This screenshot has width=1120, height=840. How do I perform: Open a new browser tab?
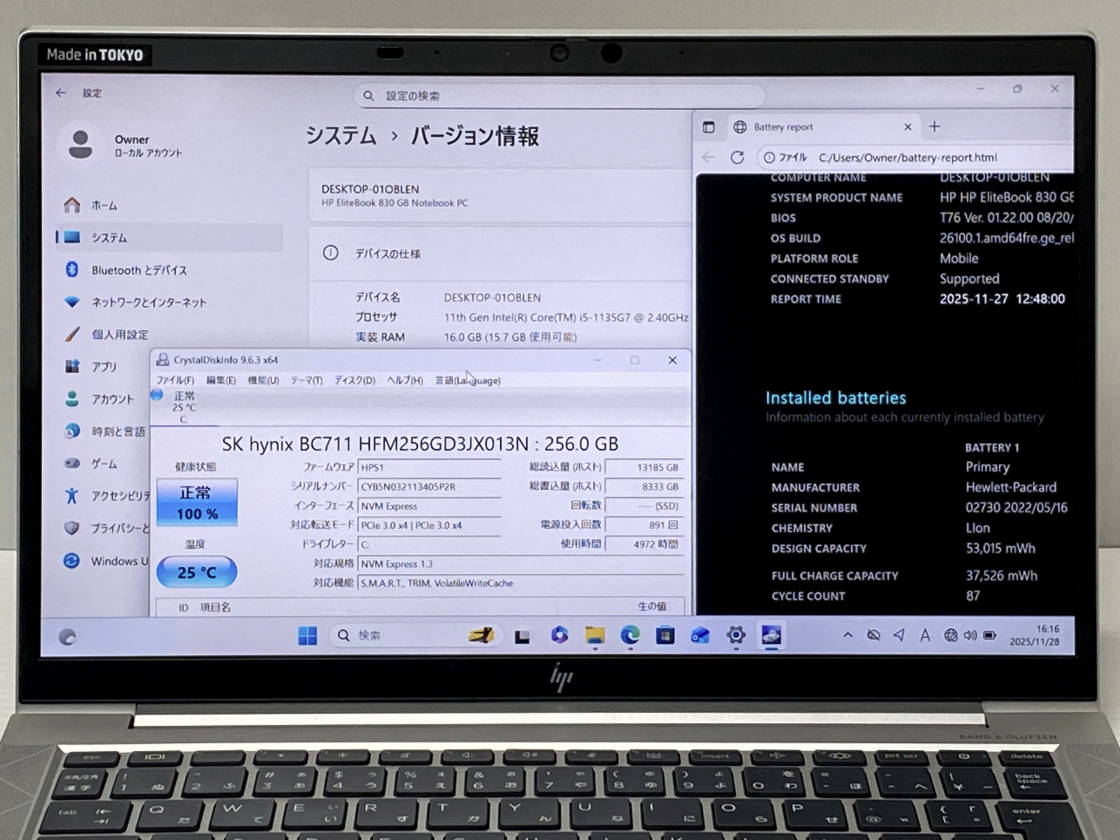(935, 126)
